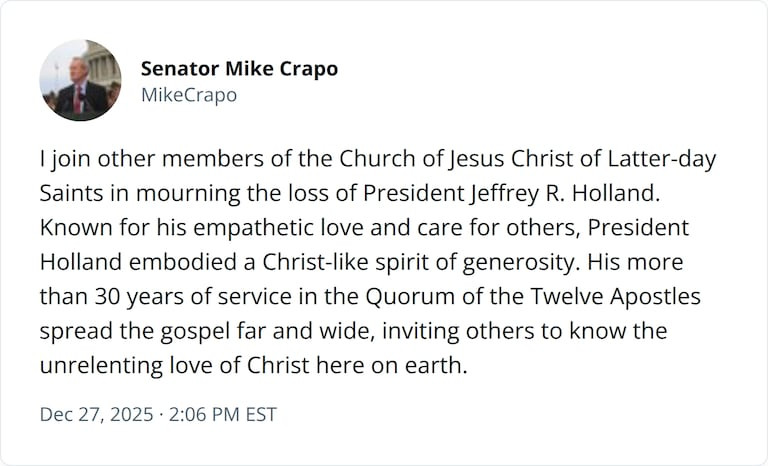Click the MikeCrapo username handle

pos(189,95)
